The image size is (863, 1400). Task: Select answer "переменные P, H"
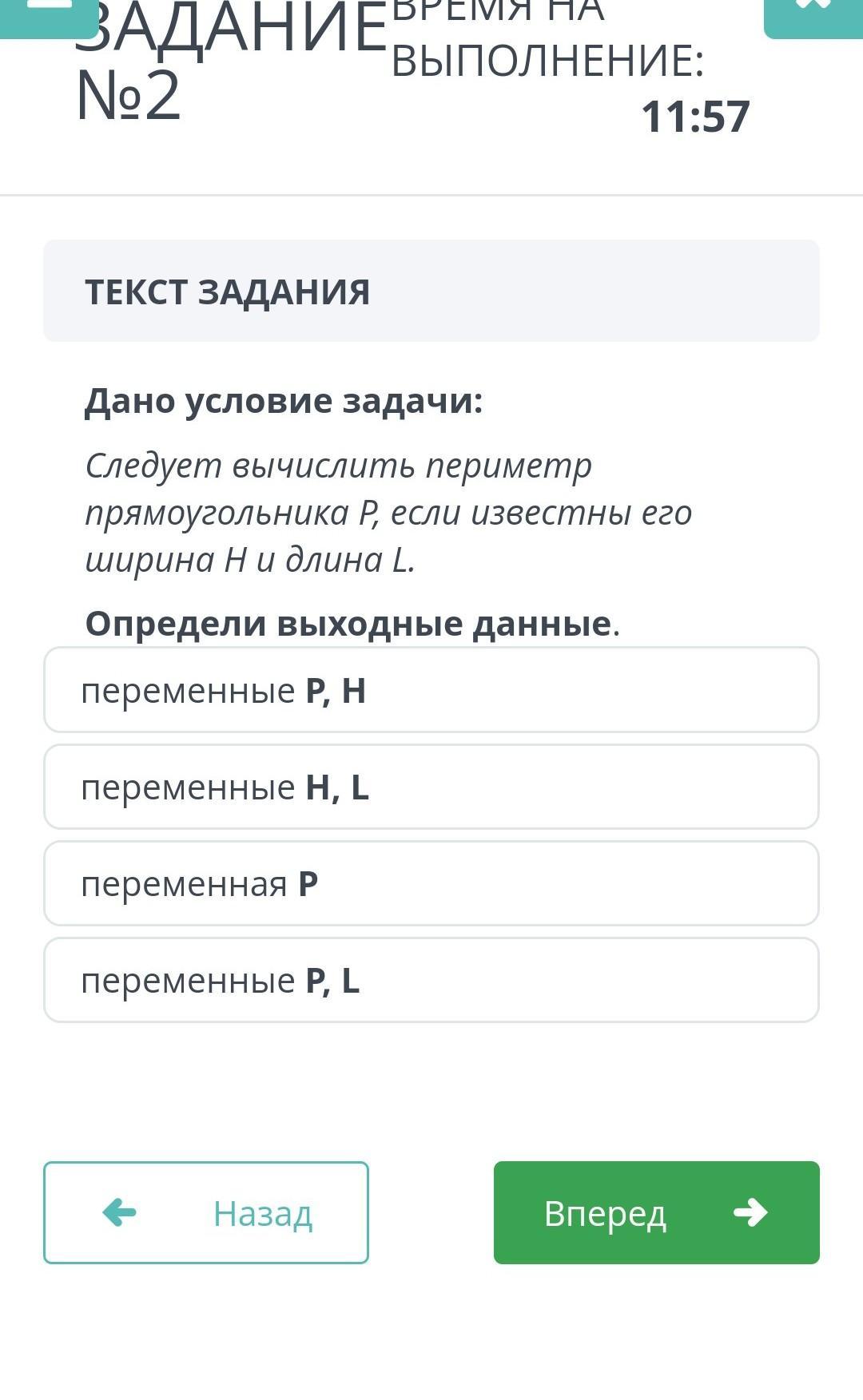pyautogui.click(x=431, y=690)
